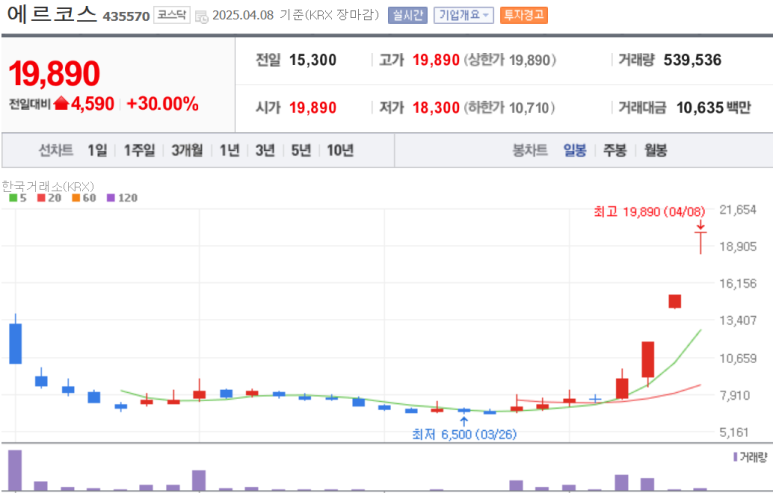Click the 한국거래소(KRX) chart label

tap(48, 186)
